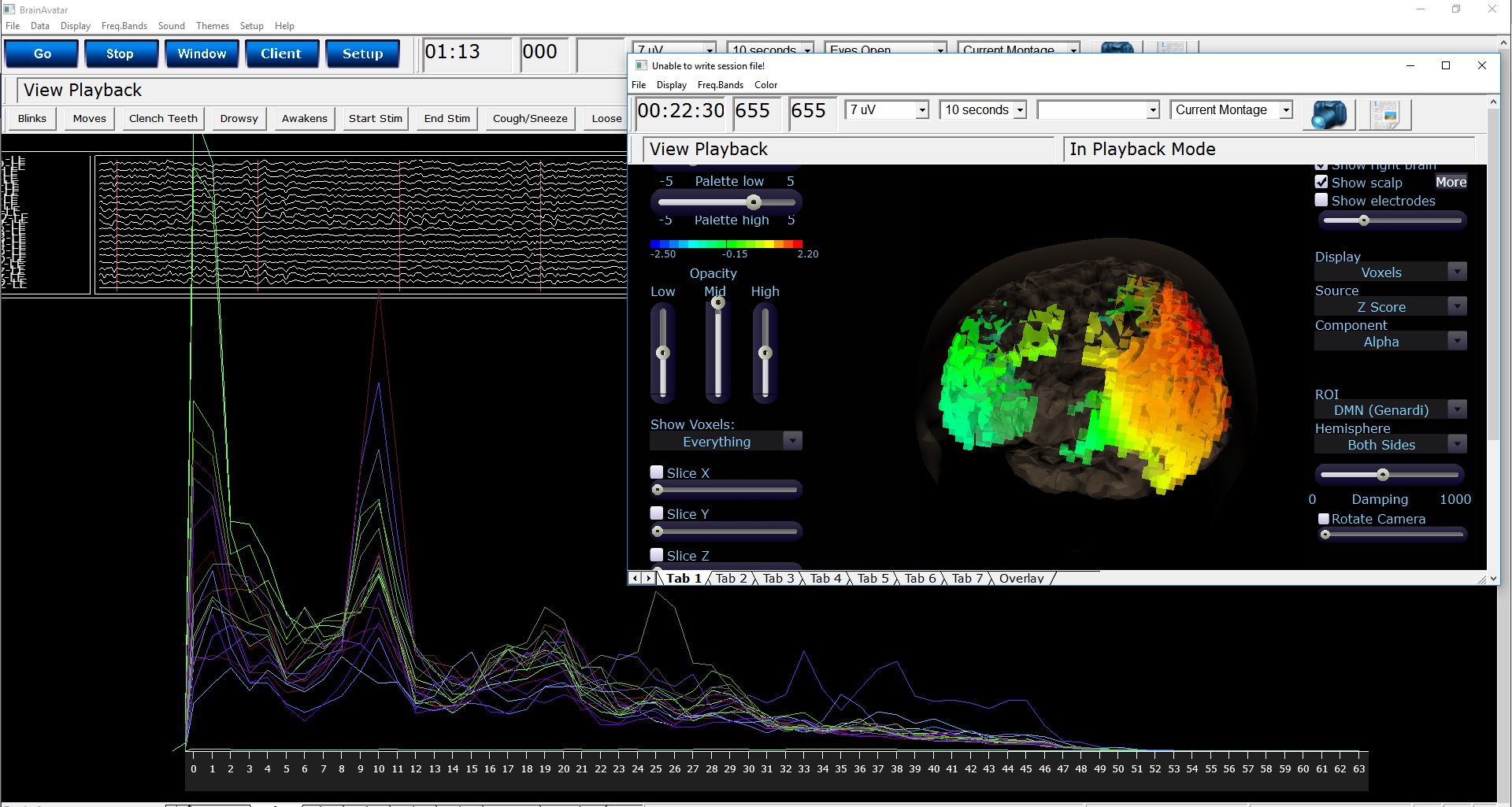Click the Damping slider

pyautogui.click(x=1384, y=474)
